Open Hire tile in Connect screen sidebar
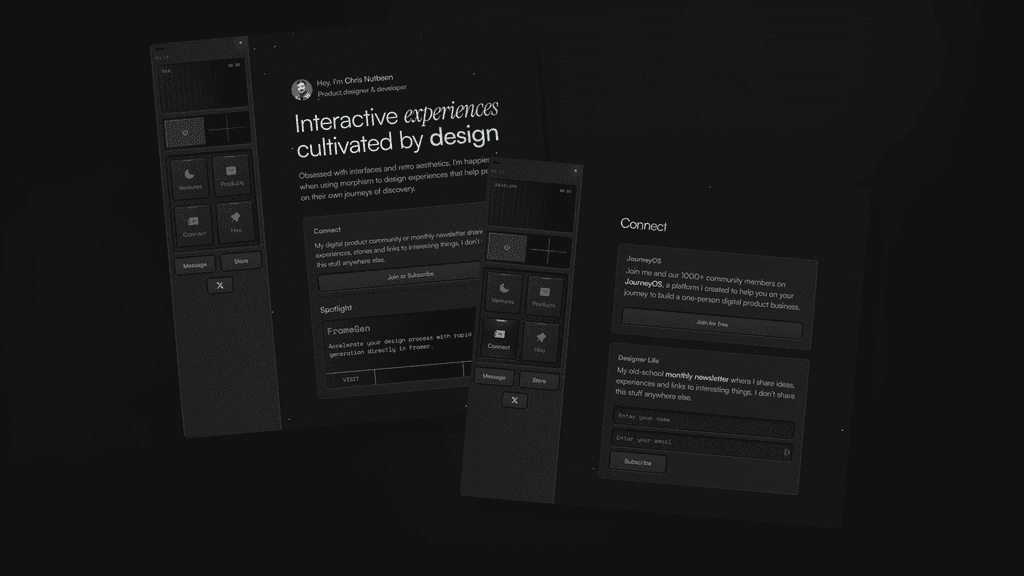The height and width of the screenshot is (576, 1024). click(x=540, y=342)
